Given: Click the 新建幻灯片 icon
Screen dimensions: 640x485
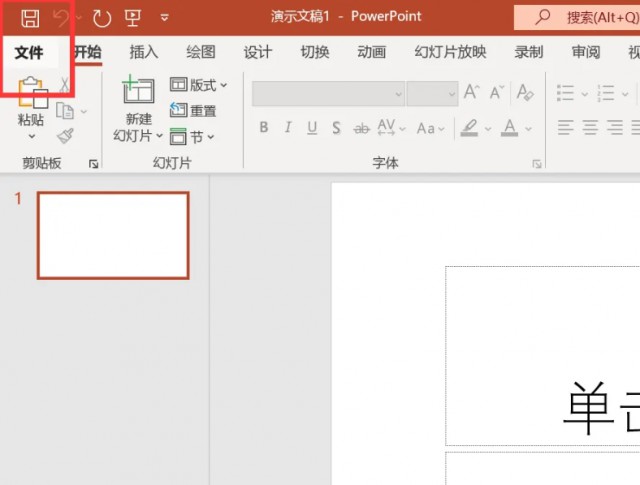Looking at the screenshot, I should tap(138, 91).
